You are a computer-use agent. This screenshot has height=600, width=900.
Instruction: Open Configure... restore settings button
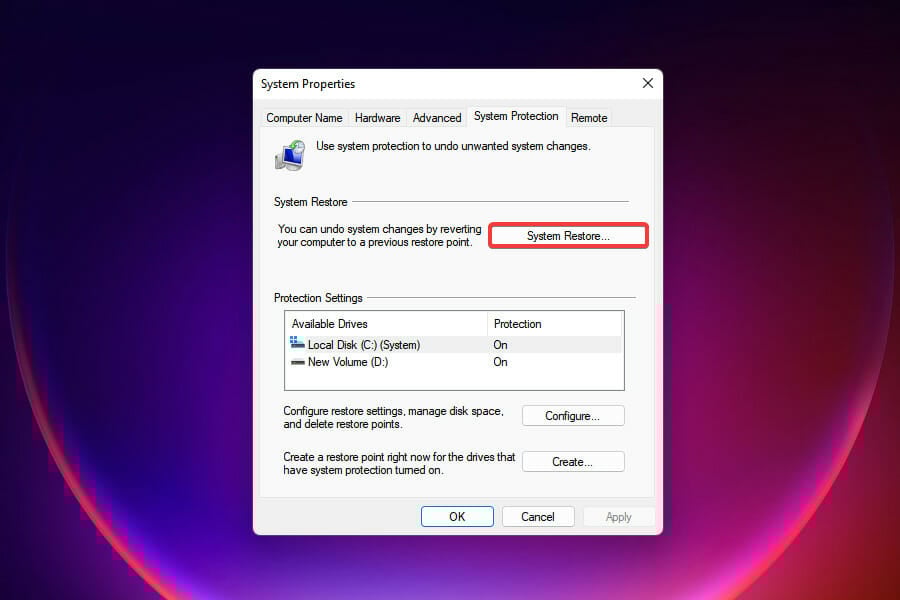coord(573,416)
